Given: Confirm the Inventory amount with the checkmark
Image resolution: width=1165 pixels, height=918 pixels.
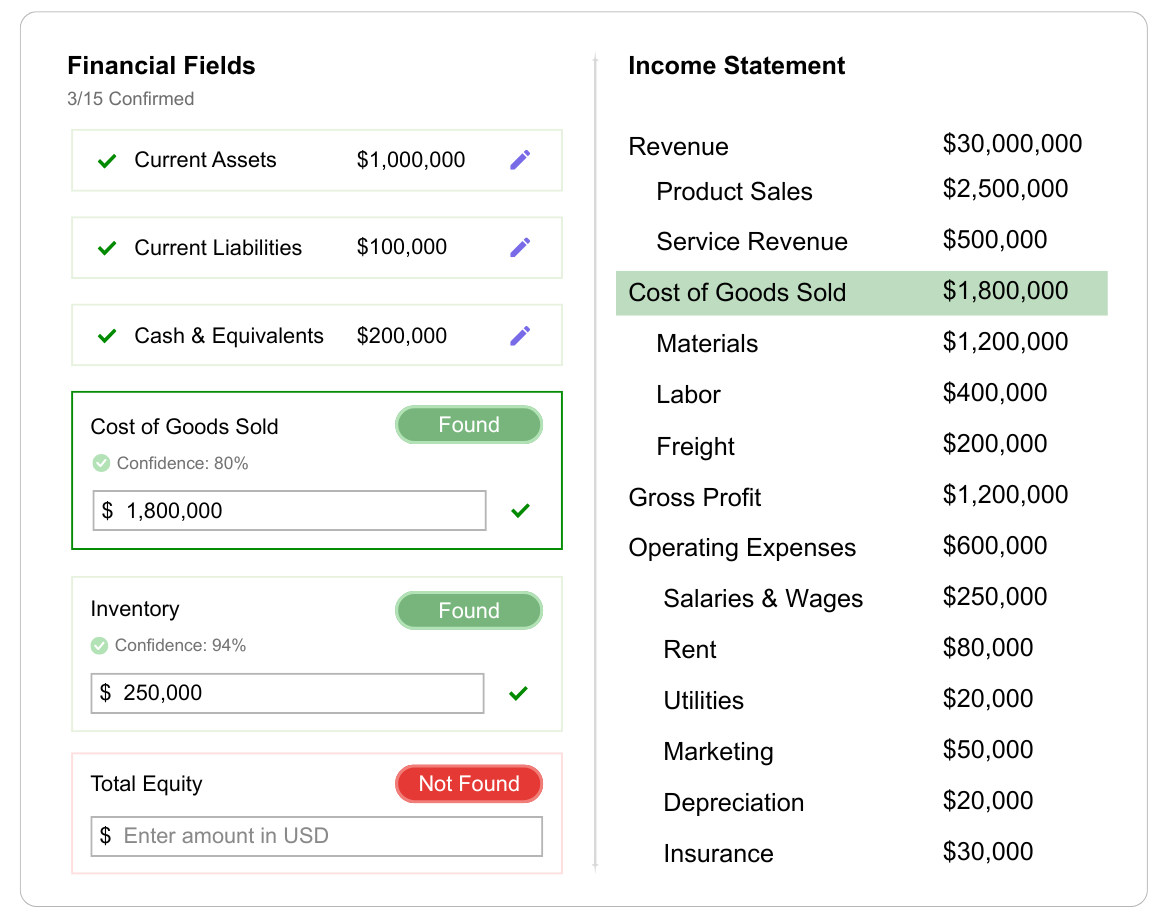Looking at the screenshot, I should (x=518, y=693).
